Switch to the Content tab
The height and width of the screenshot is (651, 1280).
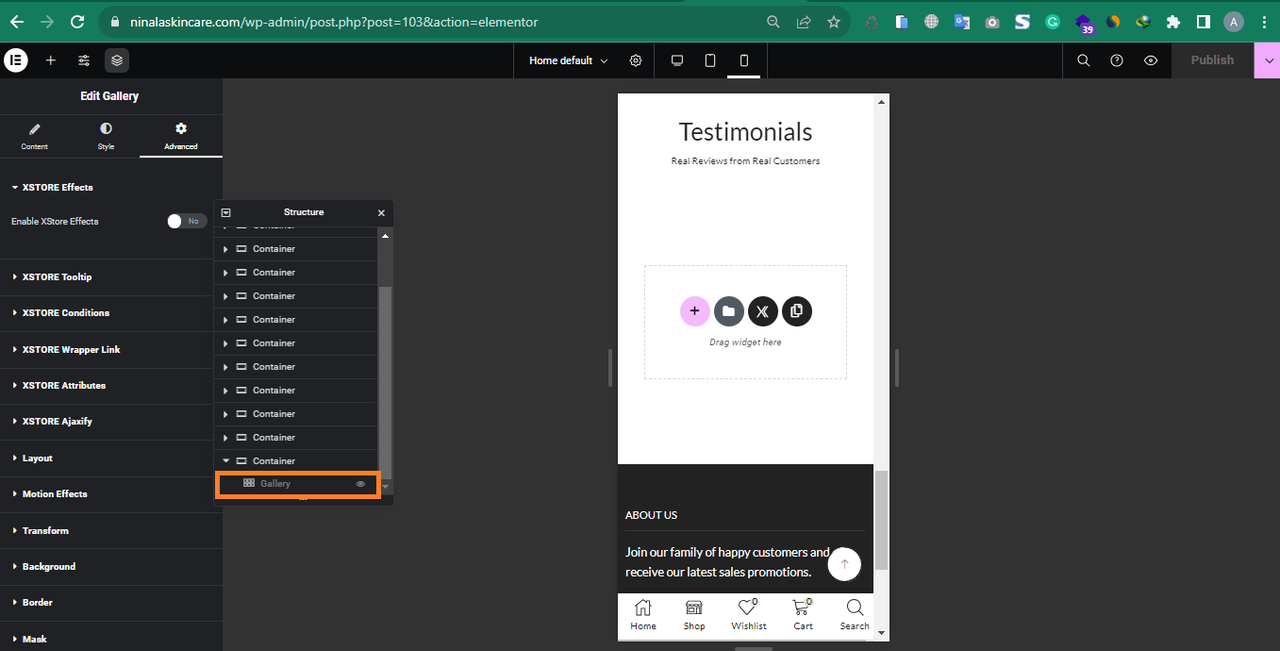pos(34,136)
